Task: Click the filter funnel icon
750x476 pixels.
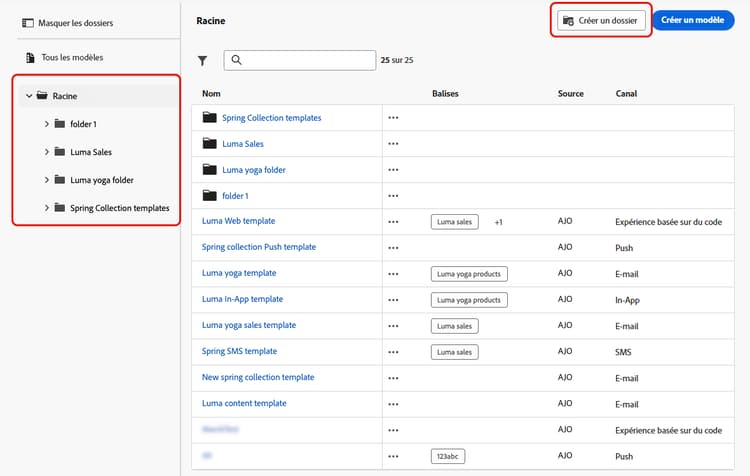Action: 203,60
